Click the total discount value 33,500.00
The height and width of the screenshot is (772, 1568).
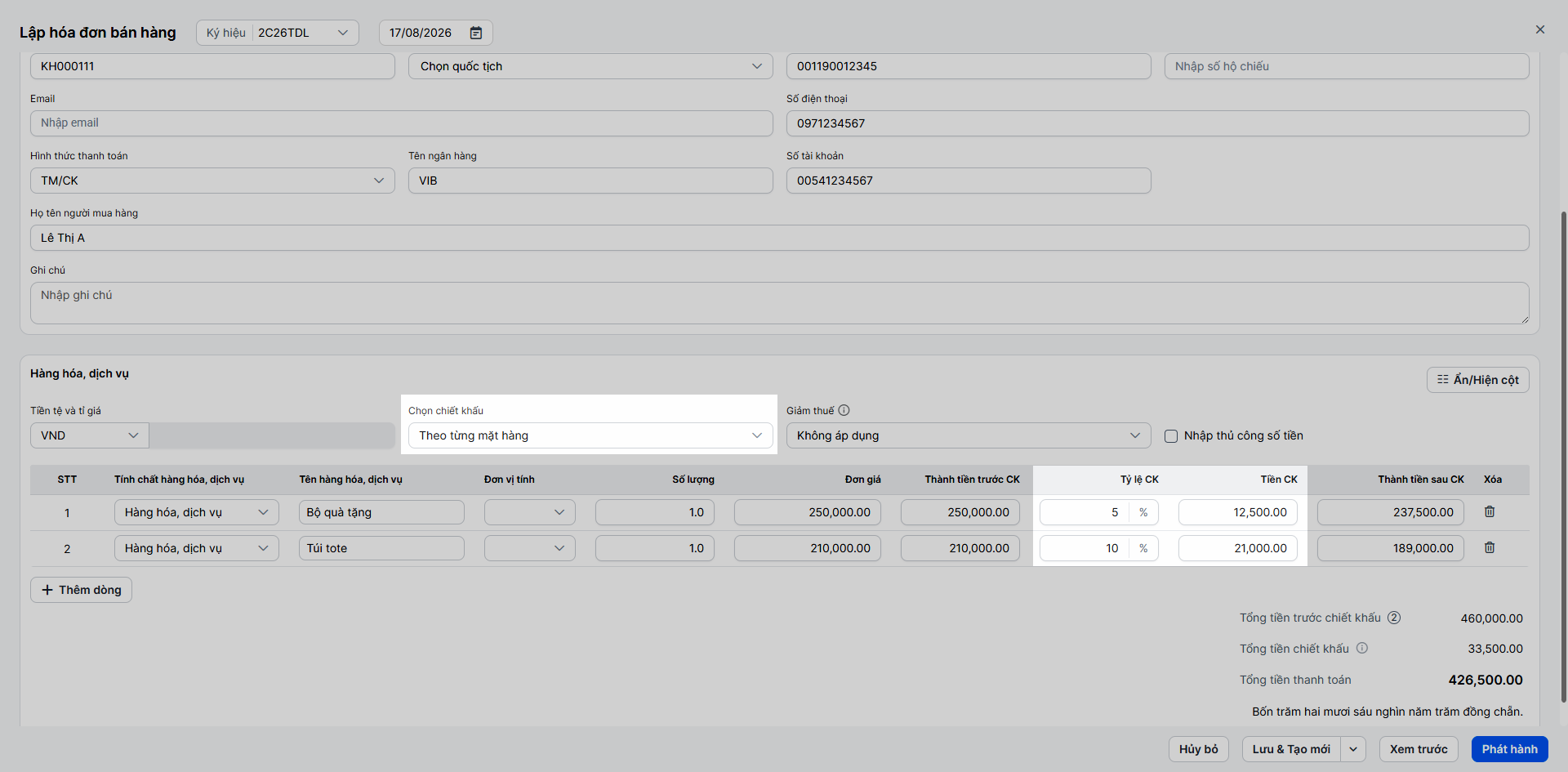click(1495, 649)
